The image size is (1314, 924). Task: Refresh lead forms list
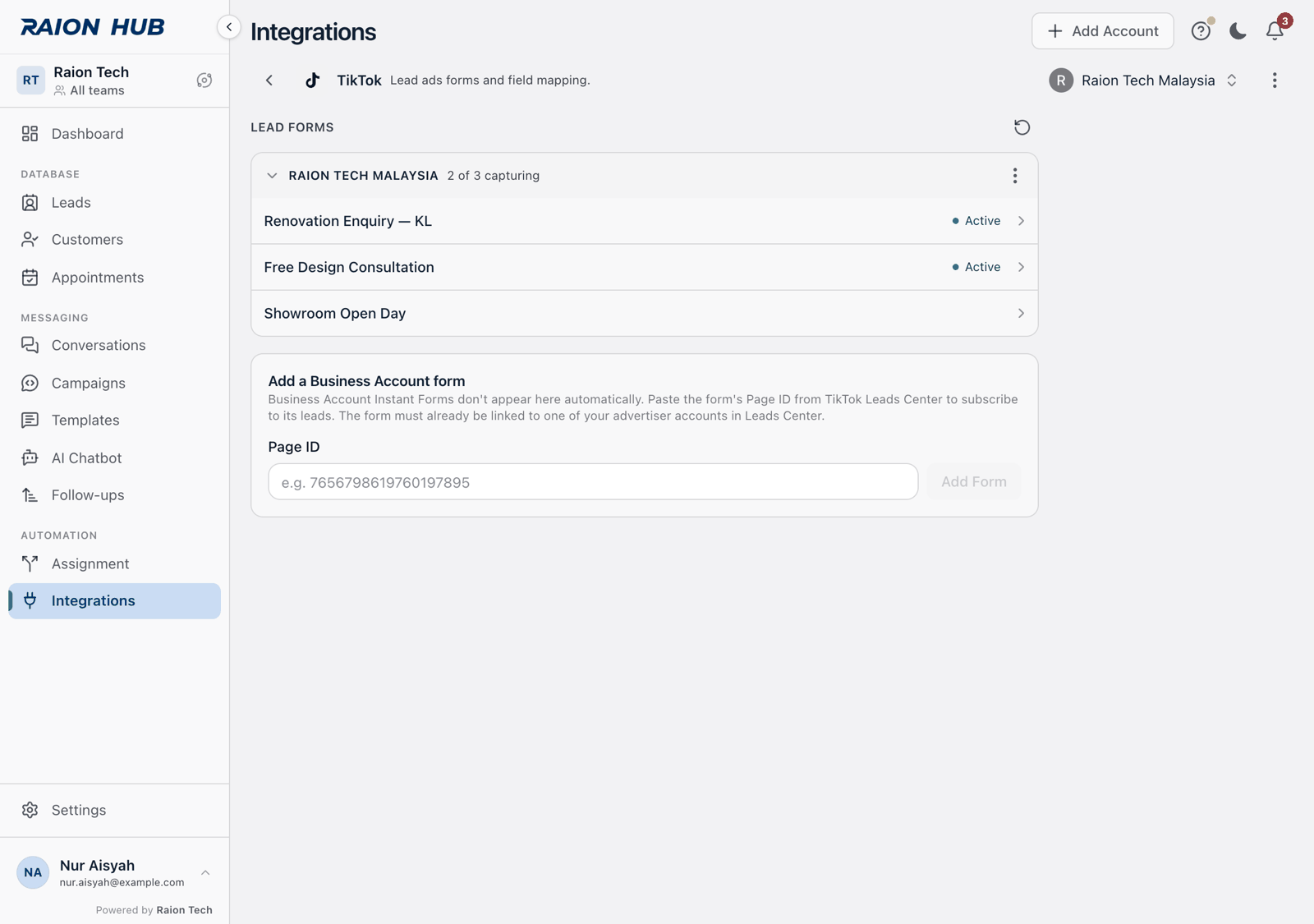coord(1022,127)
